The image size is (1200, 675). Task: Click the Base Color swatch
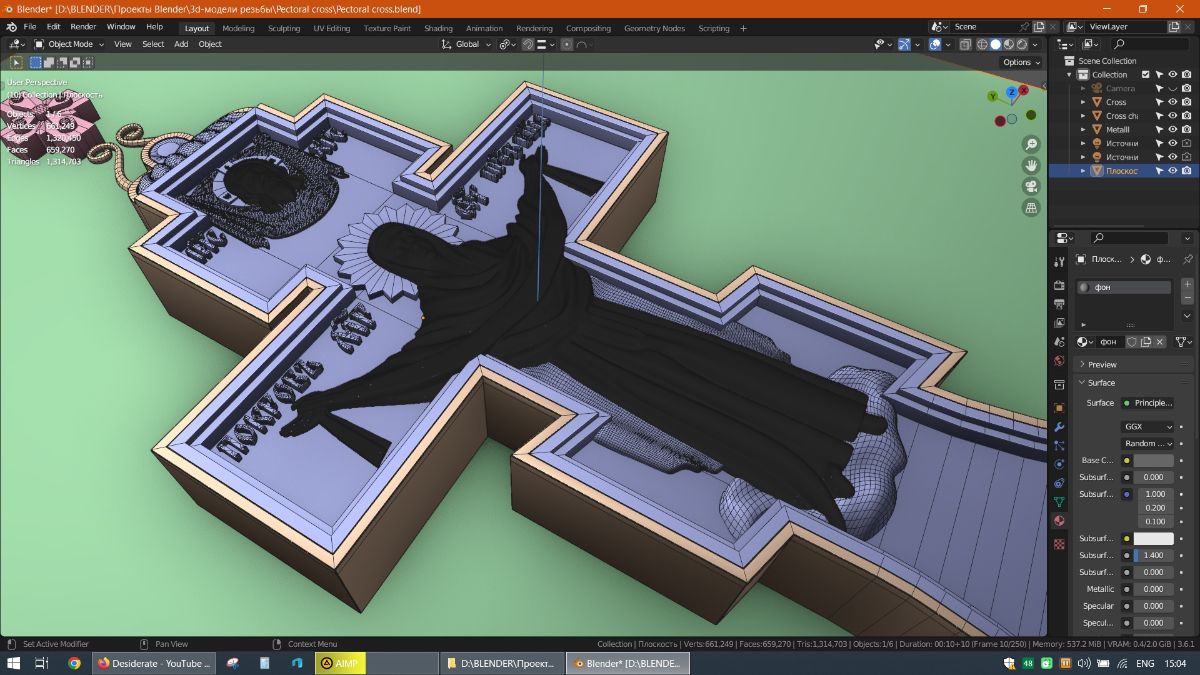1153,460
